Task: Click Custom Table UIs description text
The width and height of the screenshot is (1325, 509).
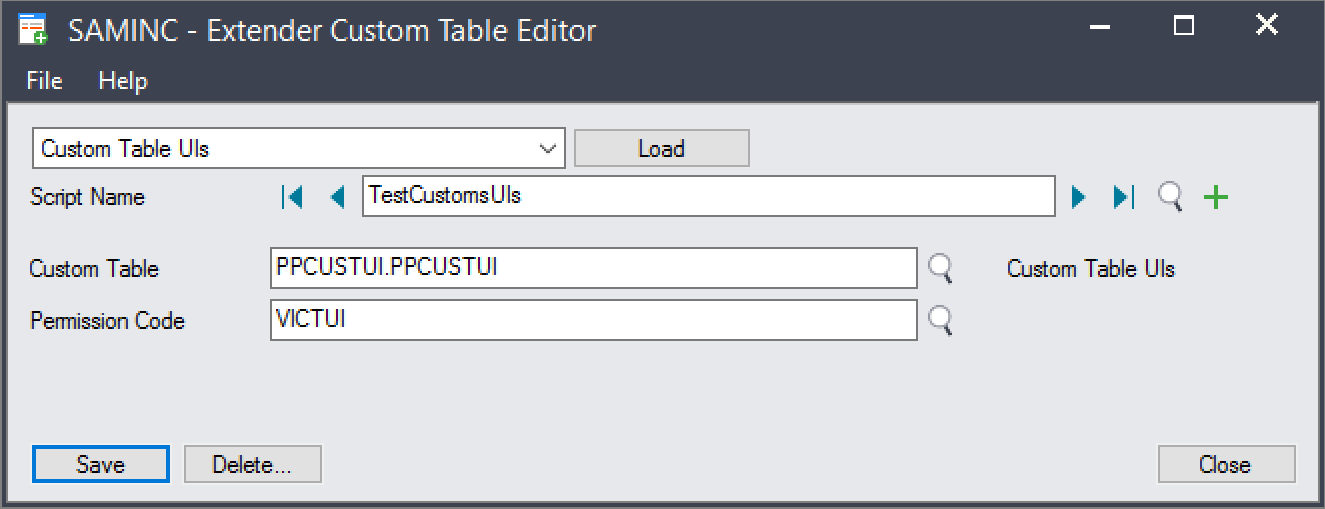Action: click(x=1091, y=269)
